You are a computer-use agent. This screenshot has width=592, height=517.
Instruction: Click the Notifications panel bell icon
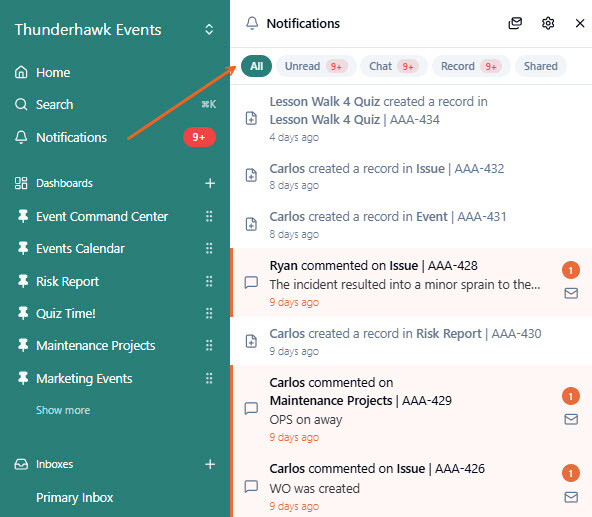click(x=252, y=23)
